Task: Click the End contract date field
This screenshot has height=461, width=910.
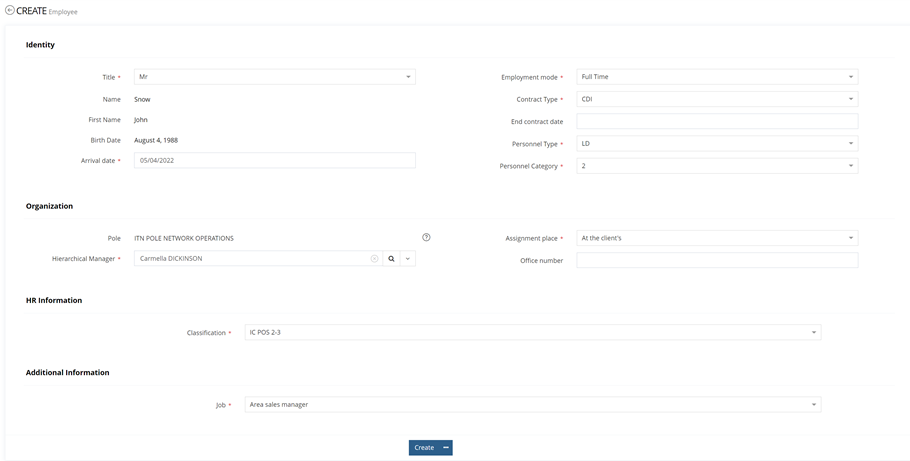Action: [716, 122]
